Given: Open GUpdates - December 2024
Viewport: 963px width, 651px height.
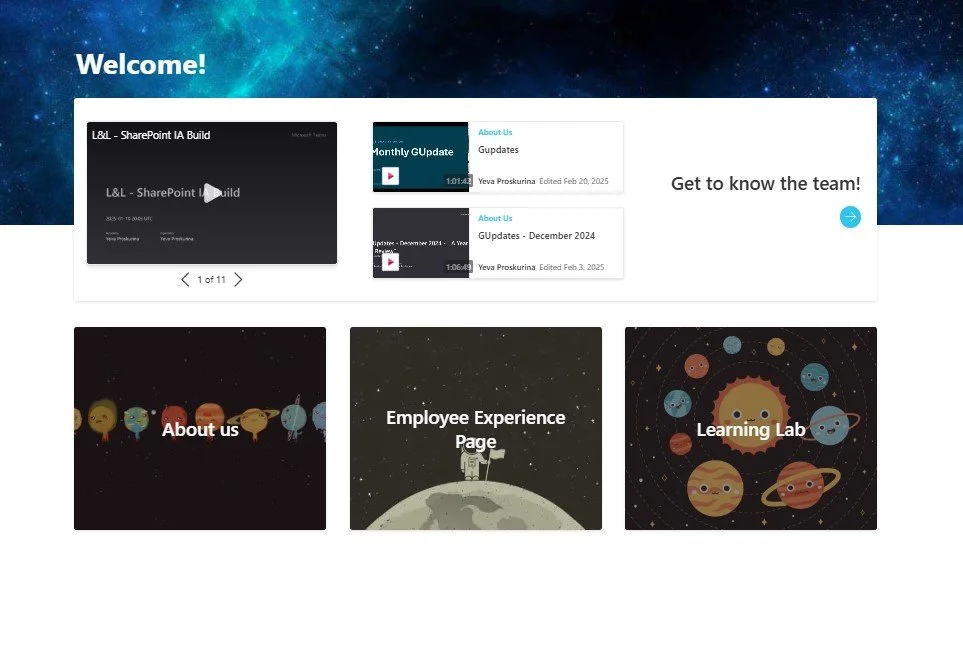Looking at the screenshot, I should 536,234.
